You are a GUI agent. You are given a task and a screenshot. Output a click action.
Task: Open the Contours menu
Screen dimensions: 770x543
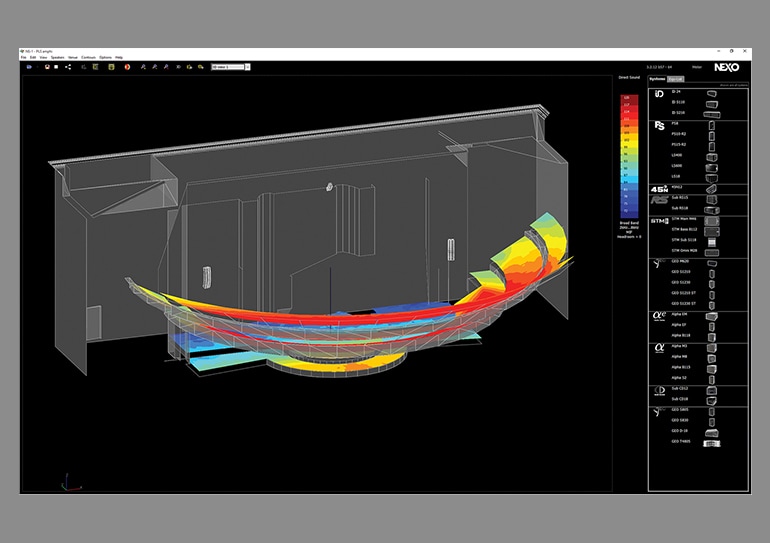(x=89, y=58)
